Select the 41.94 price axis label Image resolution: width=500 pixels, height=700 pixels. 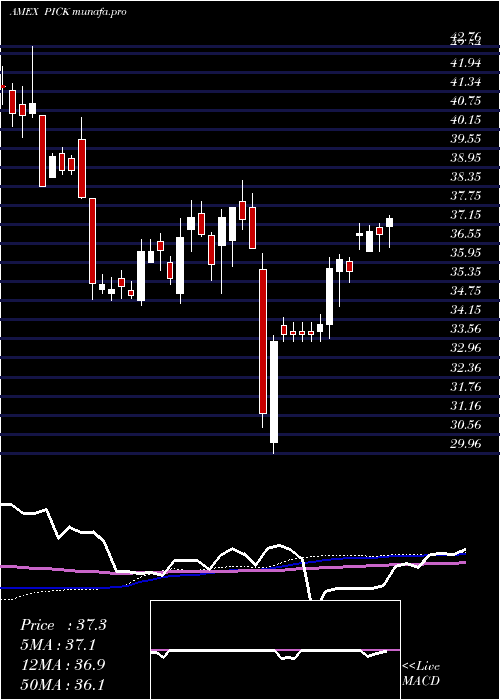466,63
